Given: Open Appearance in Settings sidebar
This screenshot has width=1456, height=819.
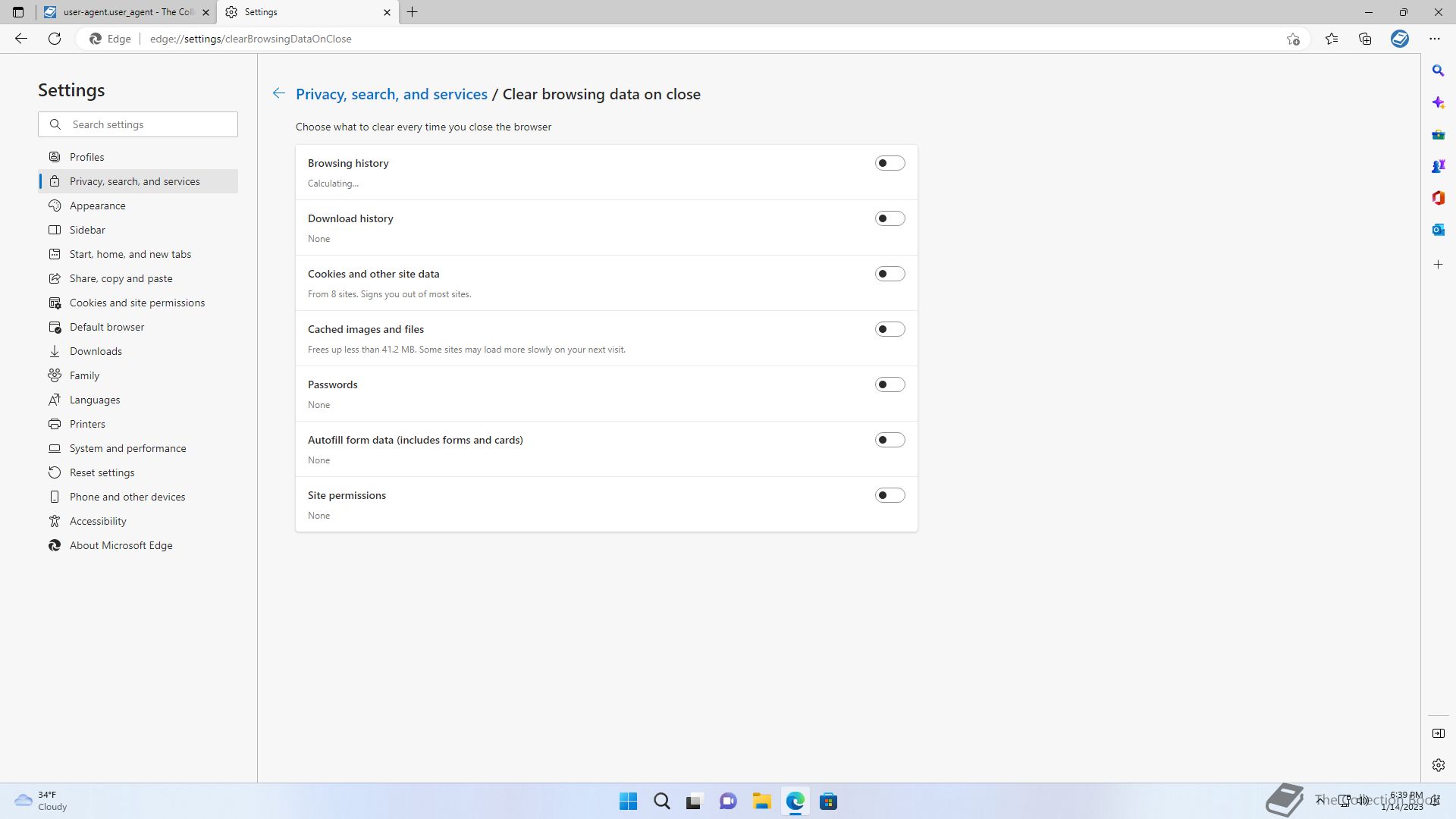Looking at the screenshot, I should (97, 206).
